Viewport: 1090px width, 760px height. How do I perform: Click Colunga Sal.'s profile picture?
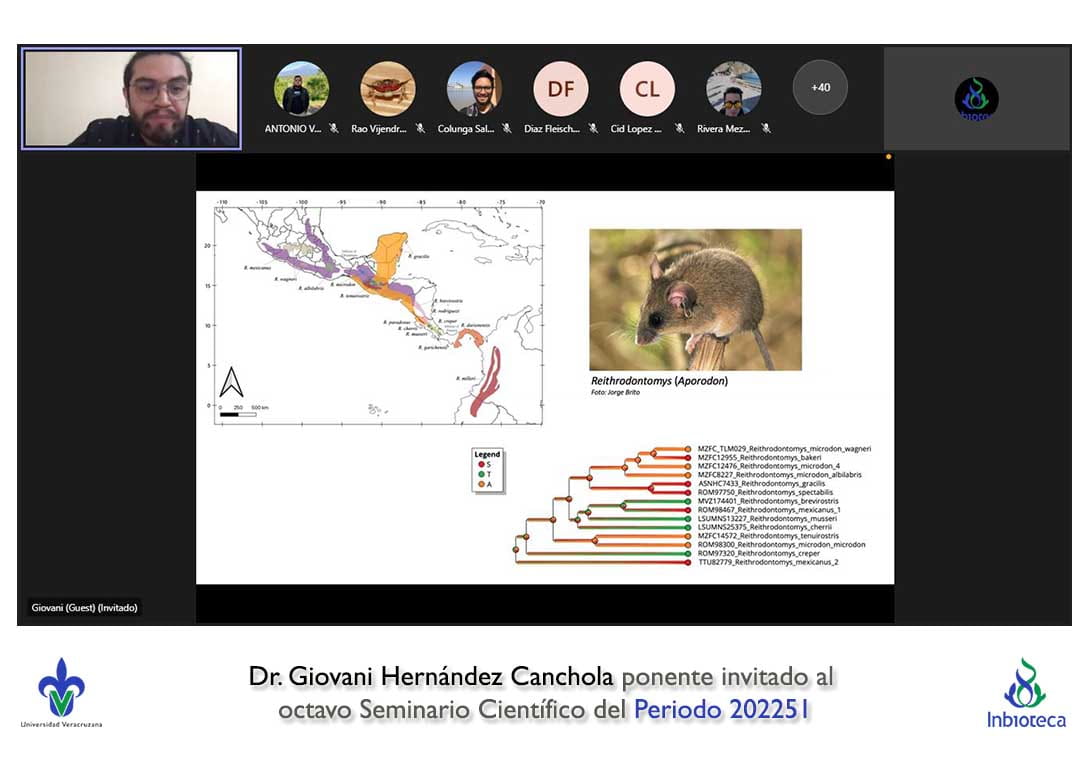[x=474, y=89]
